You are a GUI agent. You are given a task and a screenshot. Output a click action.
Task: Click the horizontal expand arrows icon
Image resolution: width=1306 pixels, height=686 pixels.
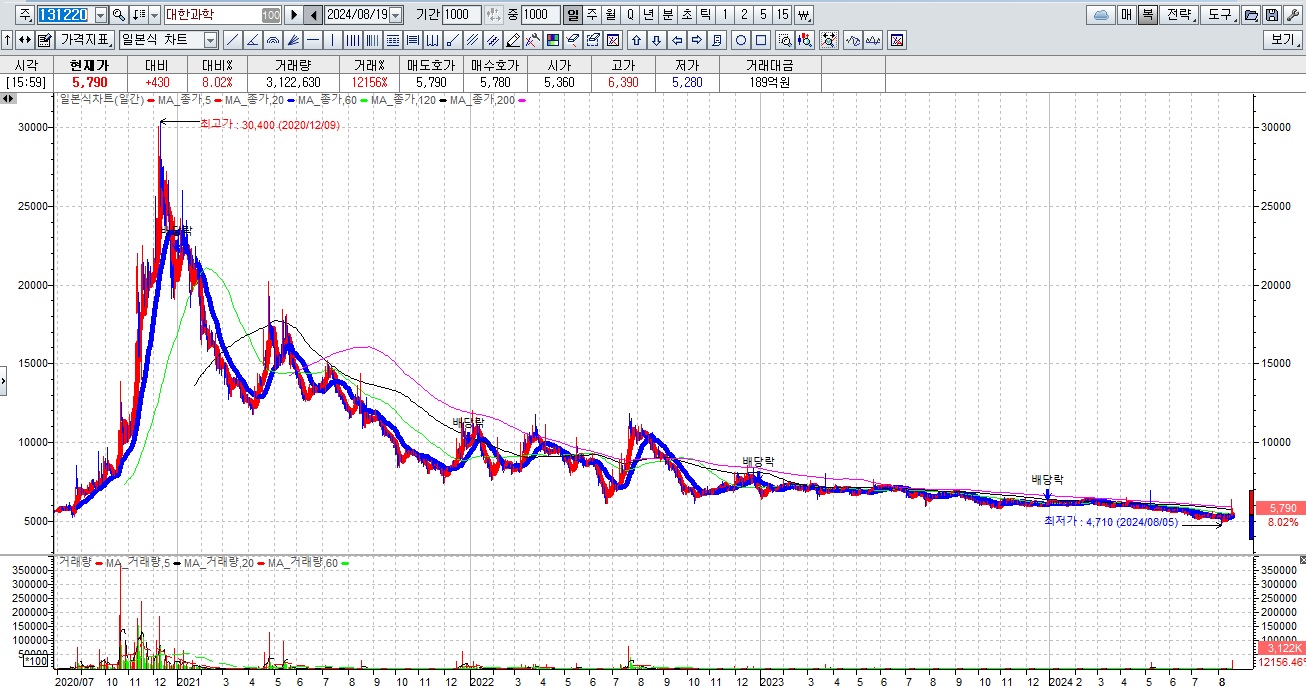[24, 40]
